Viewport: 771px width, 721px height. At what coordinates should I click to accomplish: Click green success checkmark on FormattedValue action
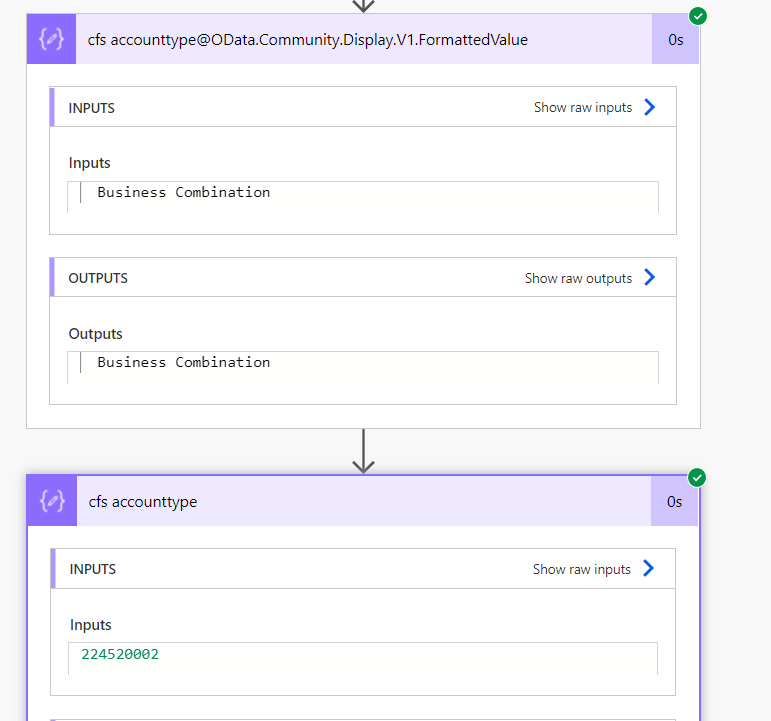pyautogui.click(x=698, y=16)
